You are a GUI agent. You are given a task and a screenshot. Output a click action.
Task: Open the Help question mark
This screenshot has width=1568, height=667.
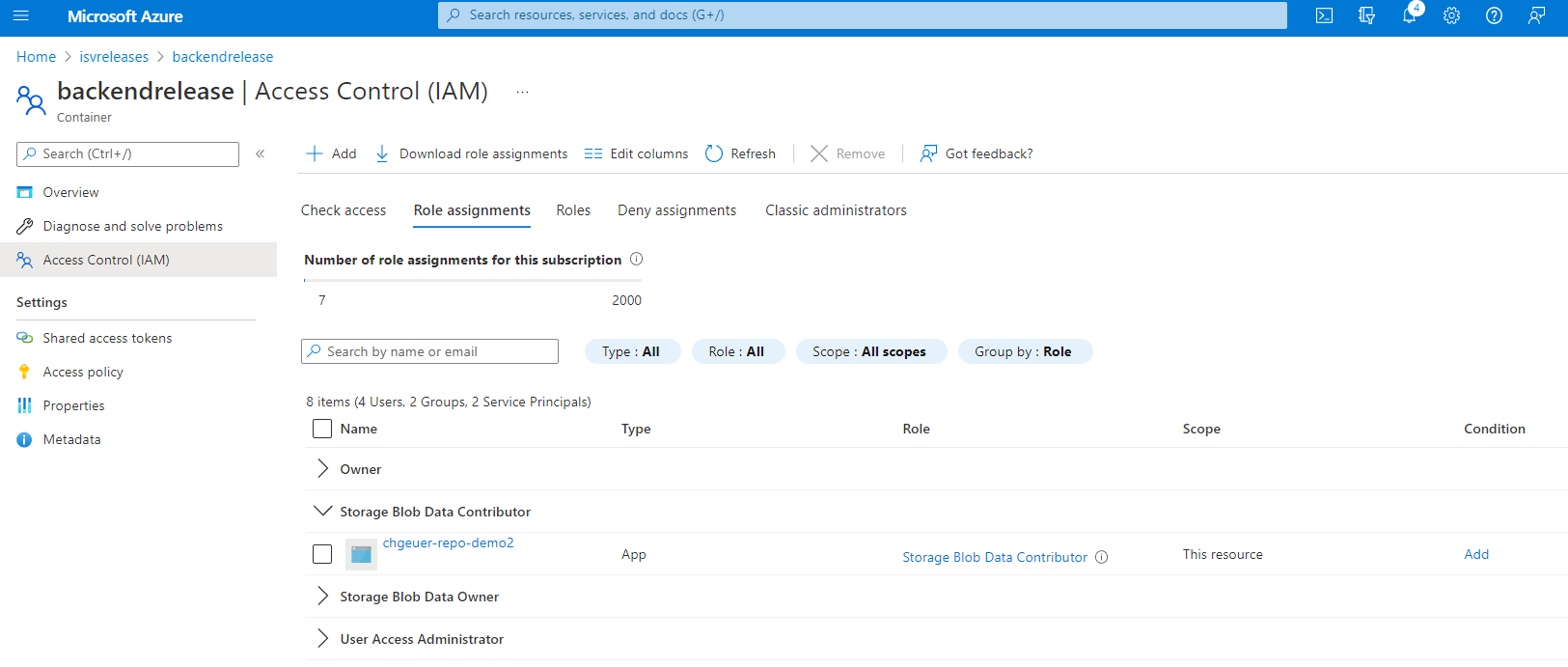tap(1494, 15)
